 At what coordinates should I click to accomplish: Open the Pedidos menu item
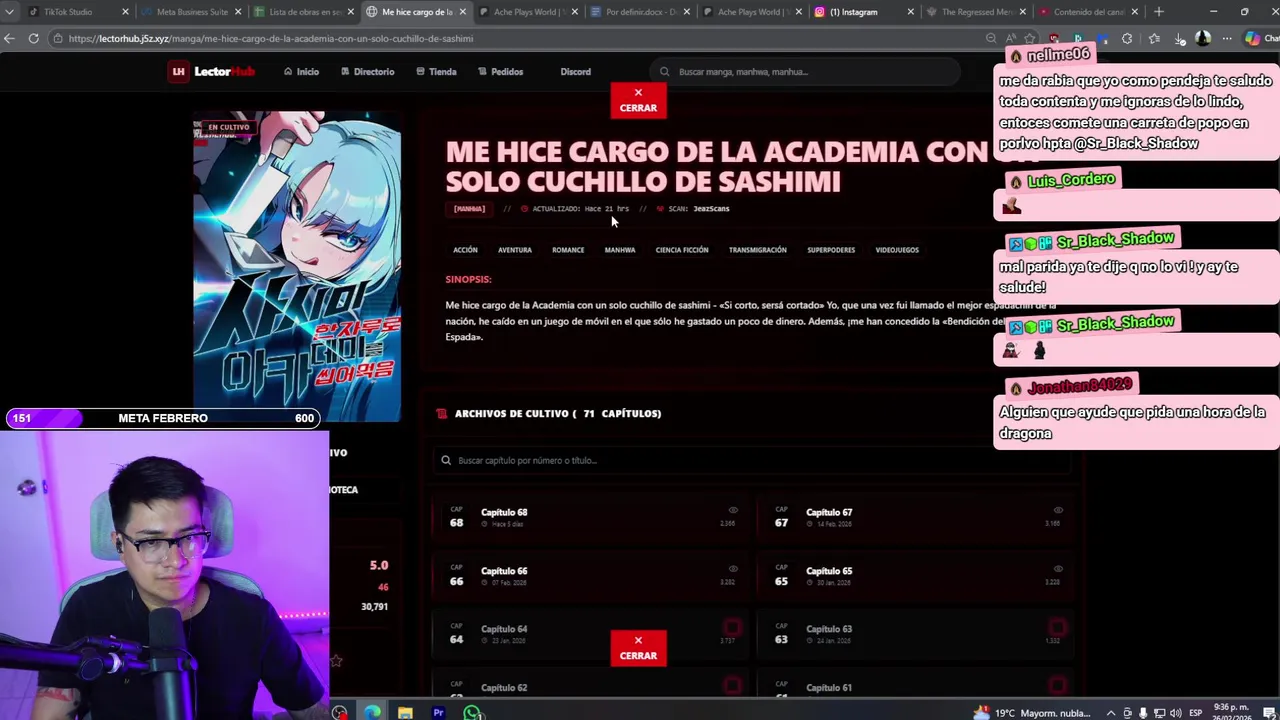click(500, 72)
